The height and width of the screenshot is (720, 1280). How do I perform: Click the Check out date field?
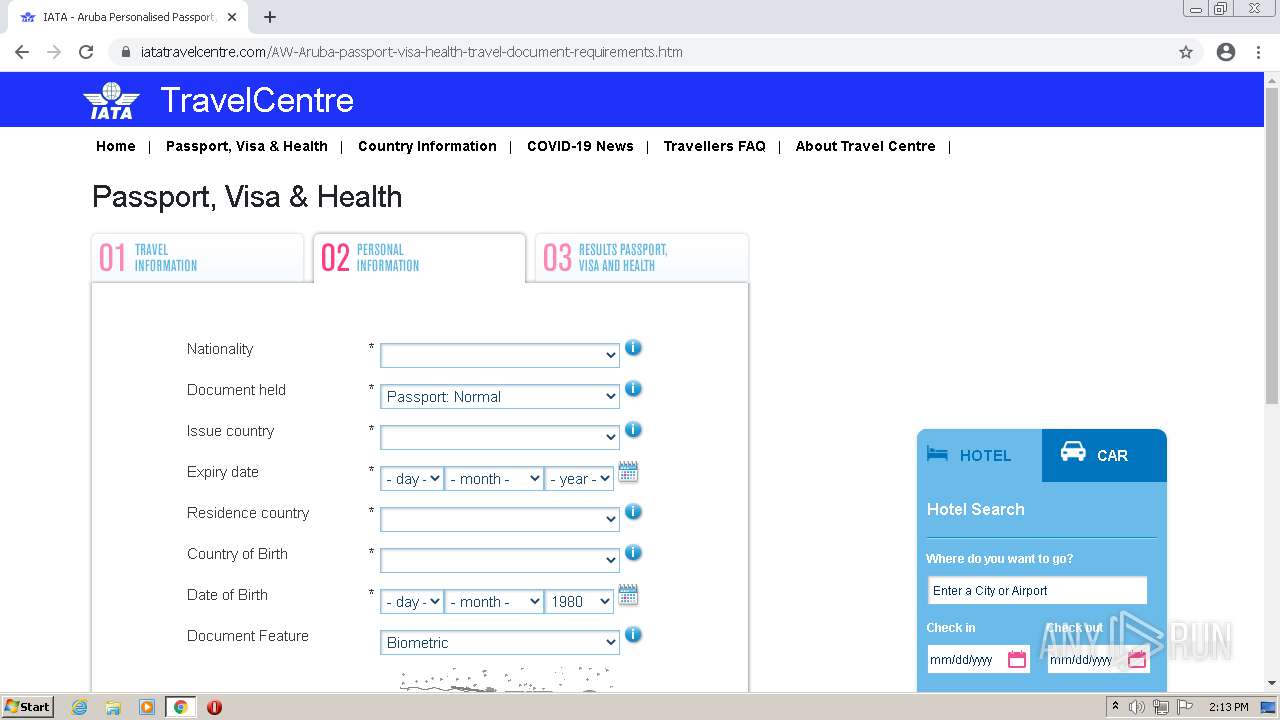(x=1098, y=659)
